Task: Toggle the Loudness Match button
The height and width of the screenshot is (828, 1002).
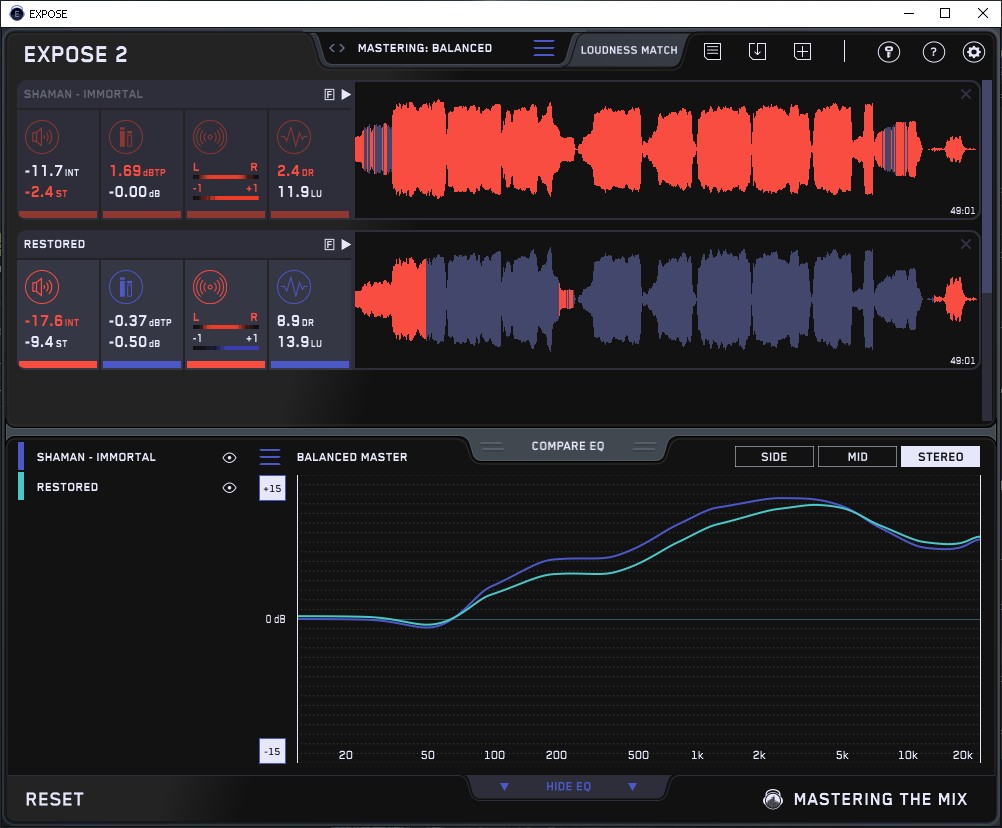Action: (x=629, y=49)
